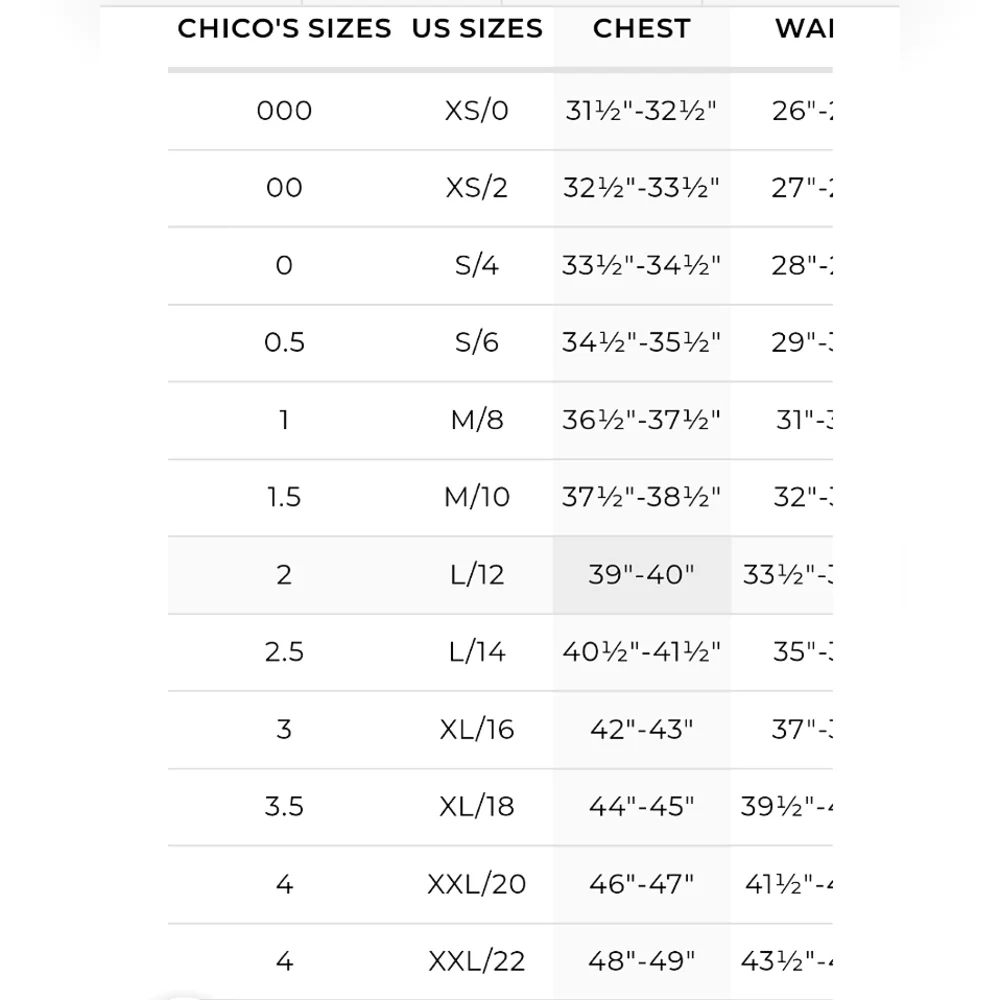Click the Chico's size 0.5 cell
This screenshot has height=1000, width=1000.
(284, 342)
